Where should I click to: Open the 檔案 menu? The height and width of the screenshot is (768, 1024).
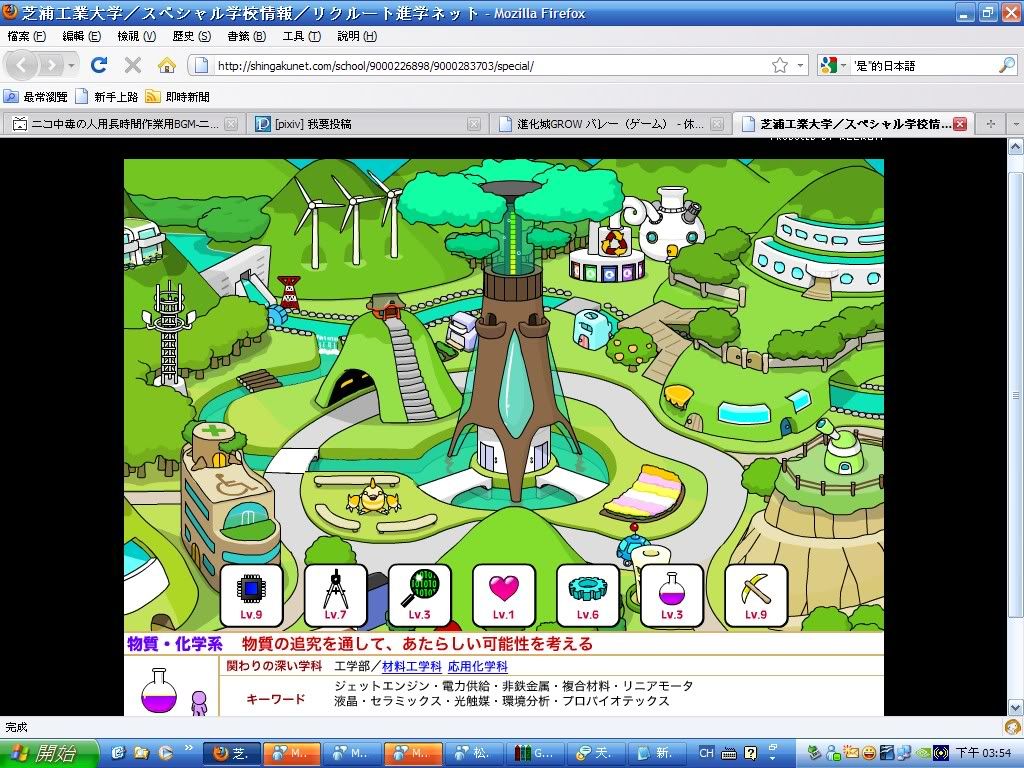click(27, 37)
